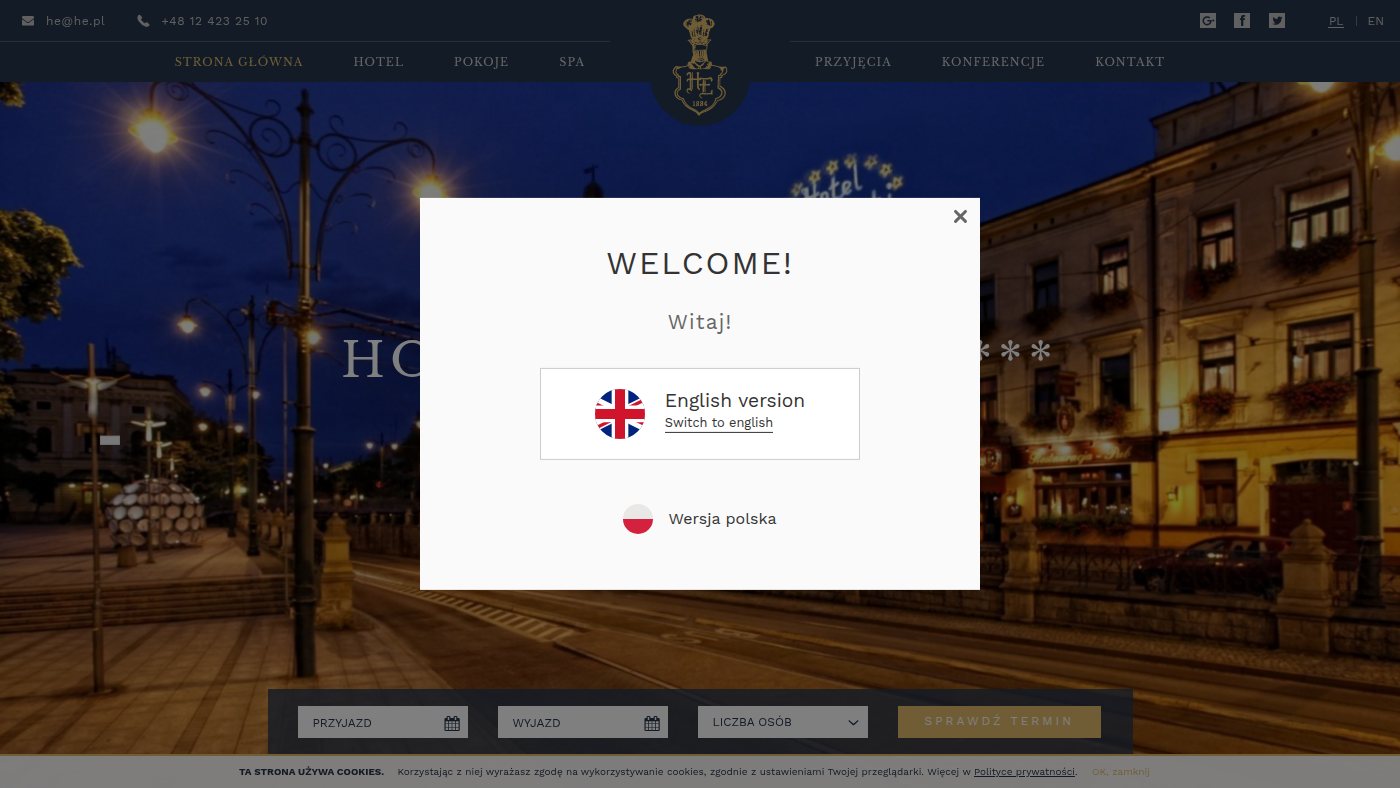
Task: Click the Przyjazd date field
Action: (383, 722)
